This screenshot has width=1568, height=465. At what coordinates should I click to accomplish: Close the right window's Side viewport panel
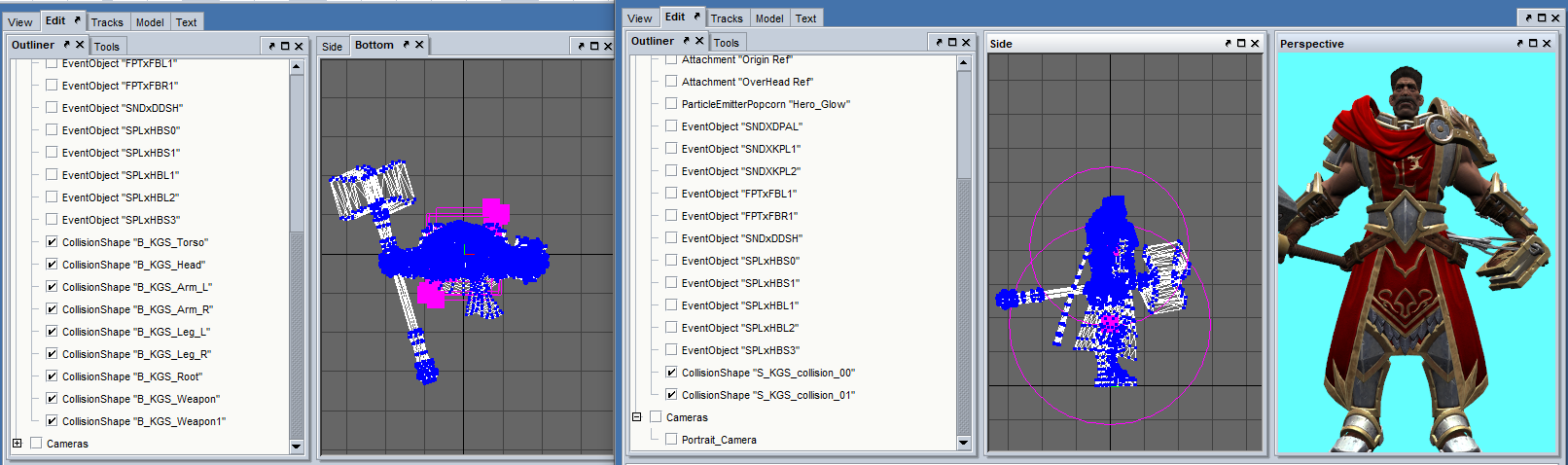tap(1255, 43)
